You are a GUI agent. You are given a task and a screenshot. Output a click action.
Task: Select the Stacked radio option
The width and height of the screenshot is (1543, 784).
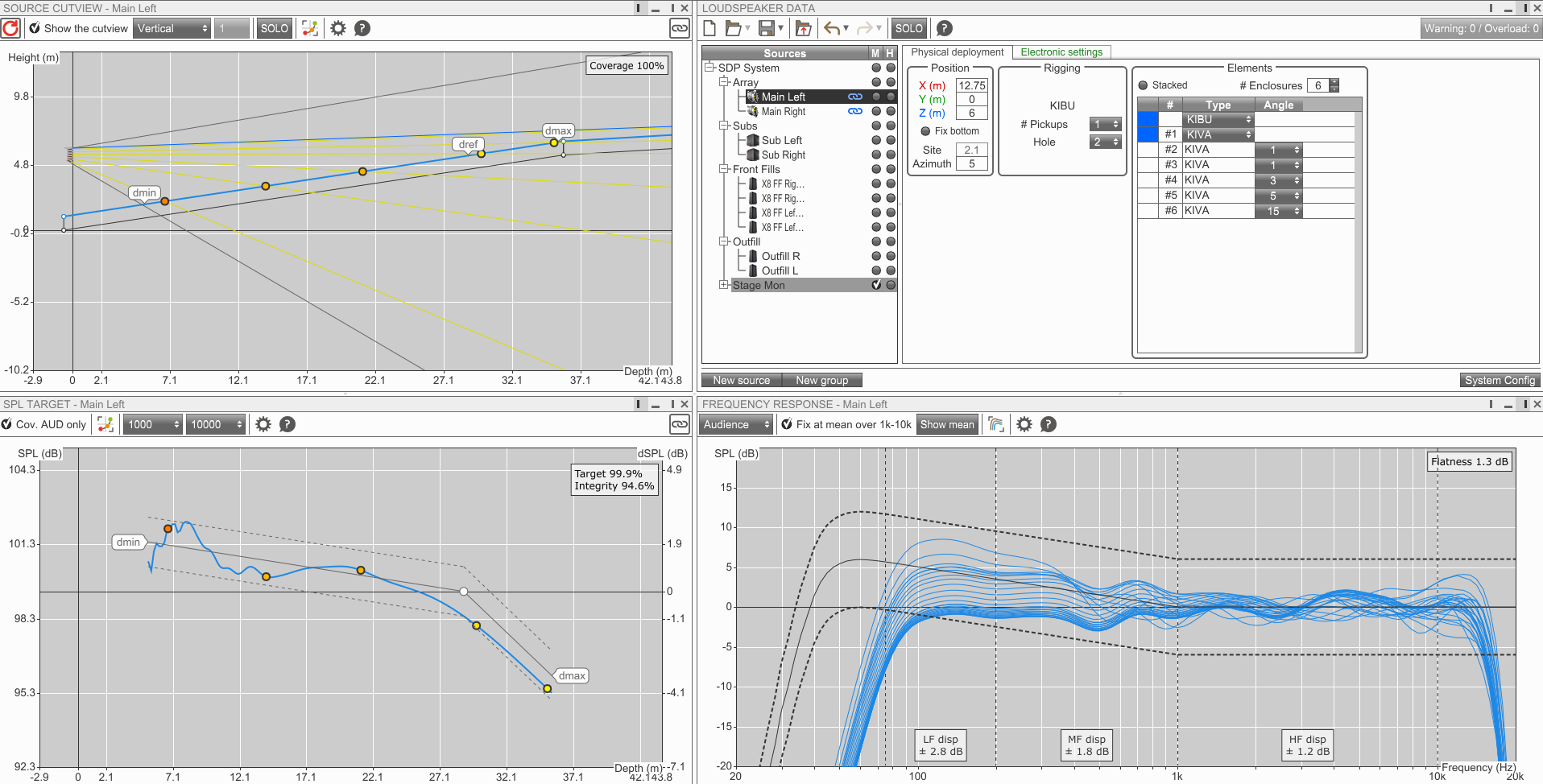point(1143,85)
